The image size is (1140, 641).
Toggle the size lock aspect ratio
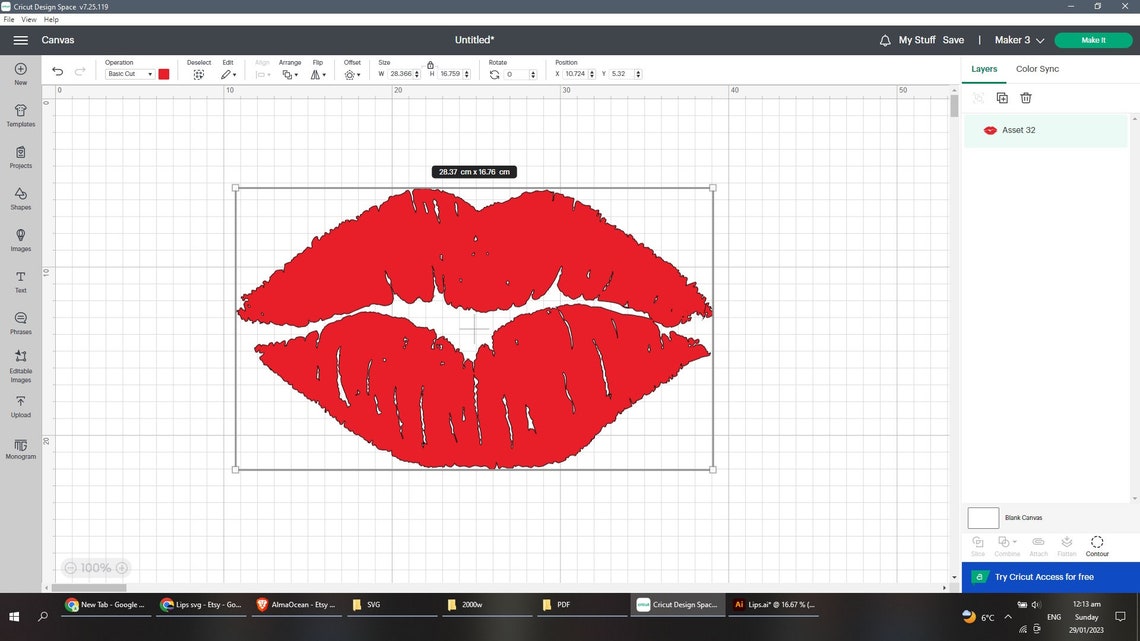(x=430, y=65)
